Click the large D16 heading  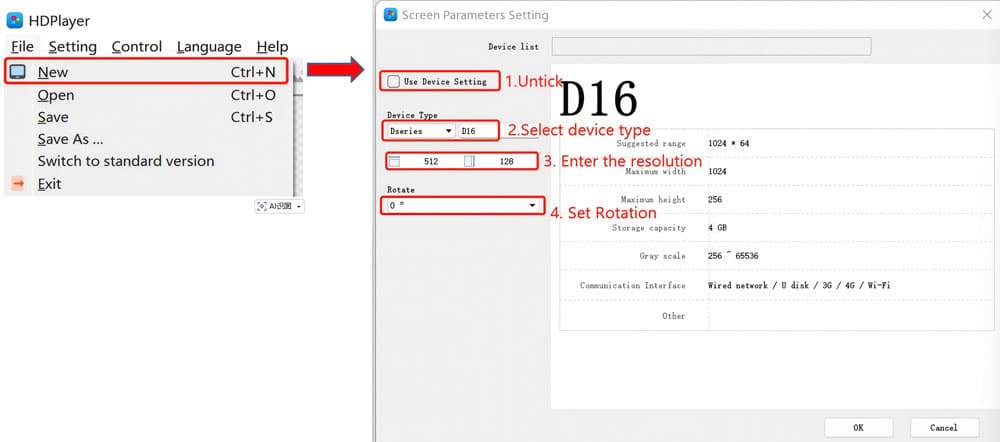[x=598, y=99]
